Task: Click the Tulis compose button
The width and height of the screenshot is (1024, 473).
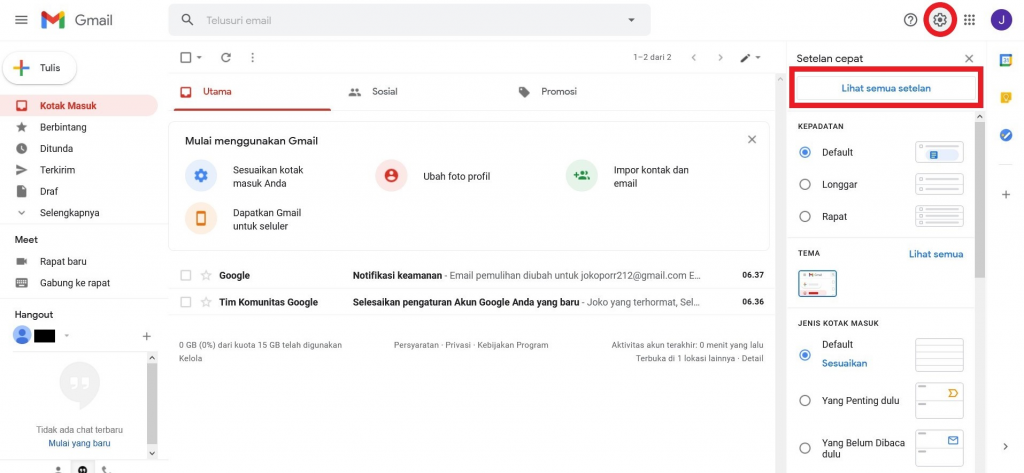Action: [x=40, y=68]
